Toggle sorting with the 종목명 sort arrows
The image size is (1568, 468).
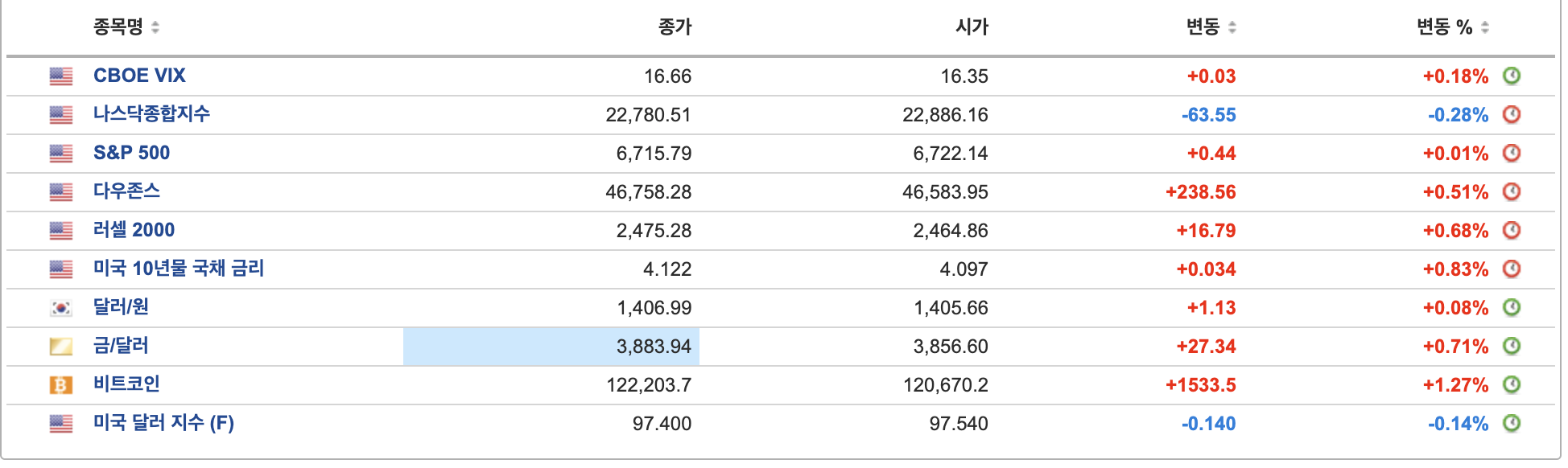pos(154,27)
